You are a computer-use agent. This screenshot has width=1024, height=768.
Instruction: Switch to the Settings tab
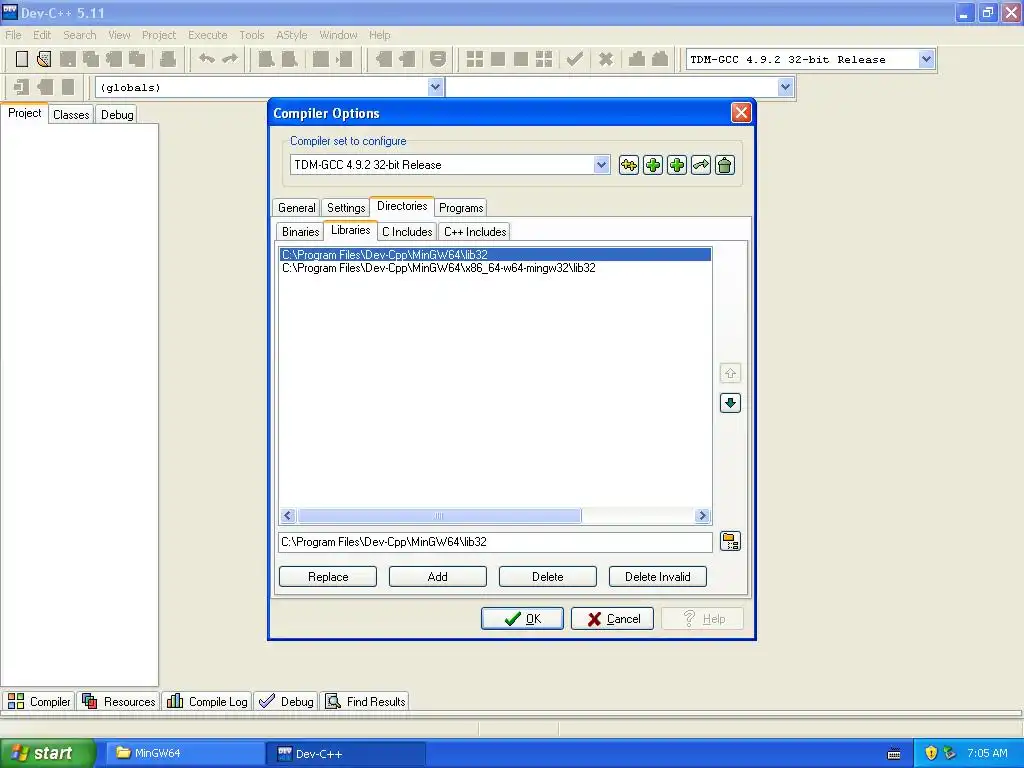pos(346,208)
